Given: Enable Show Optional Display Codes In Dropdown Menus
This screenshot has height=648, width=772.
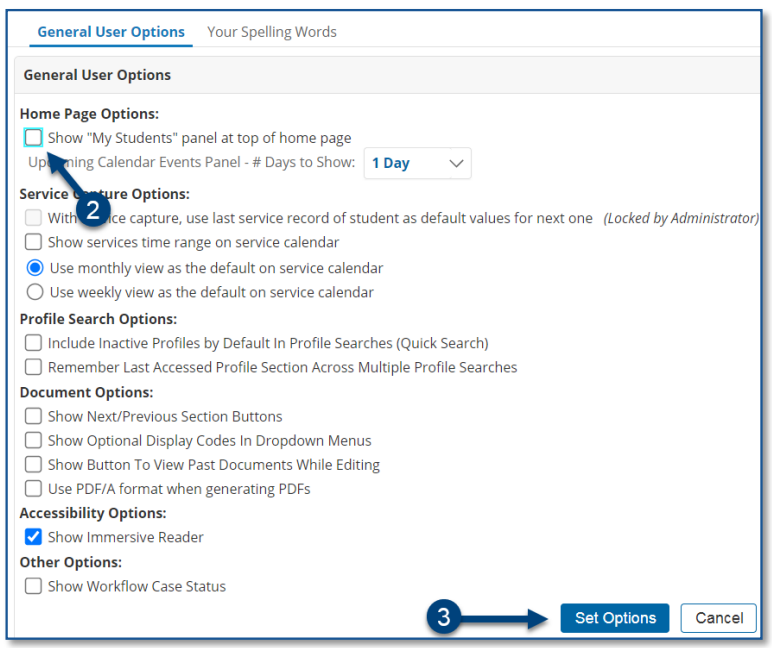Looking at the screenshot, I should coord(33,440).
